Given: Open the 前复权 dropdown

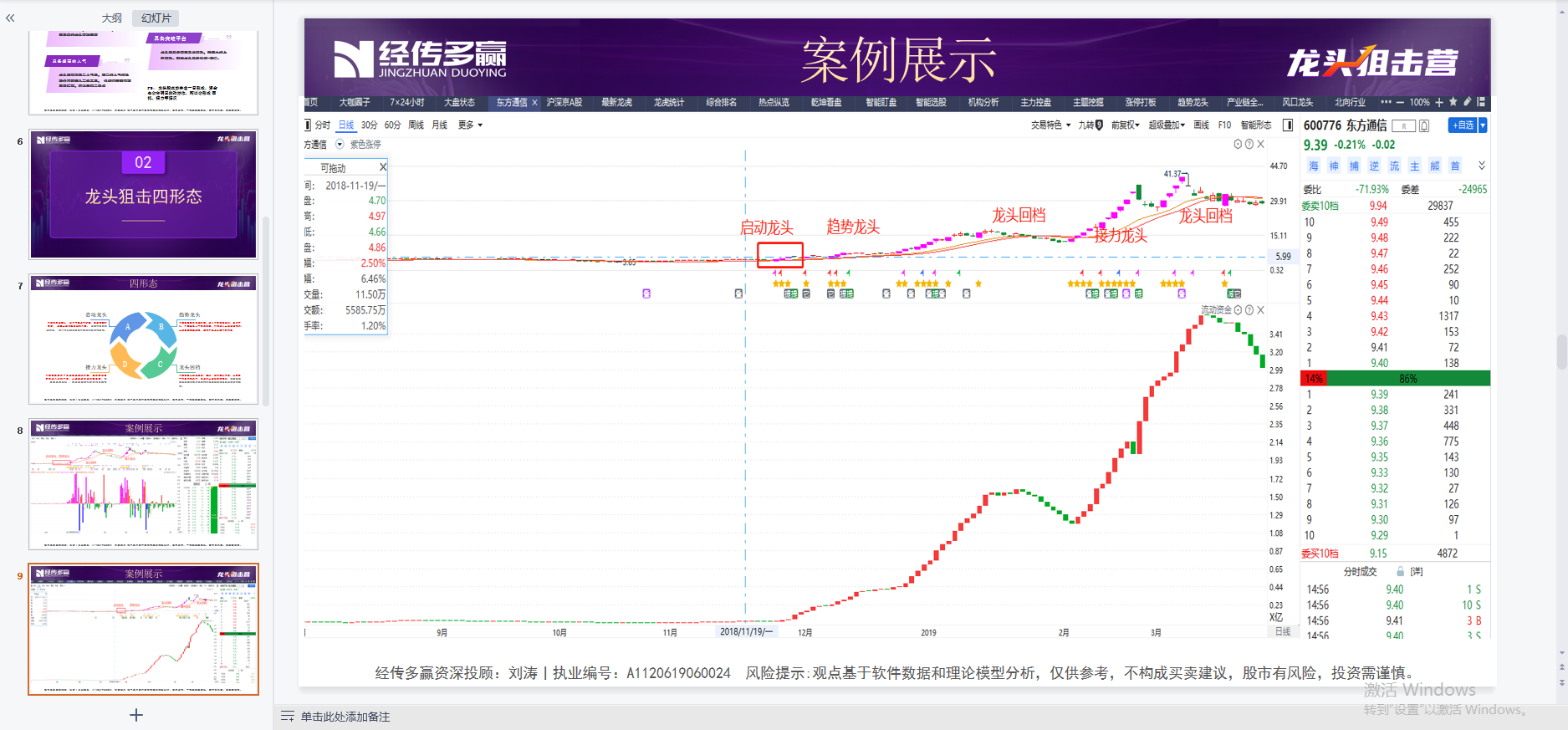Looking at the screenshot, I should tap(1125, 125).
